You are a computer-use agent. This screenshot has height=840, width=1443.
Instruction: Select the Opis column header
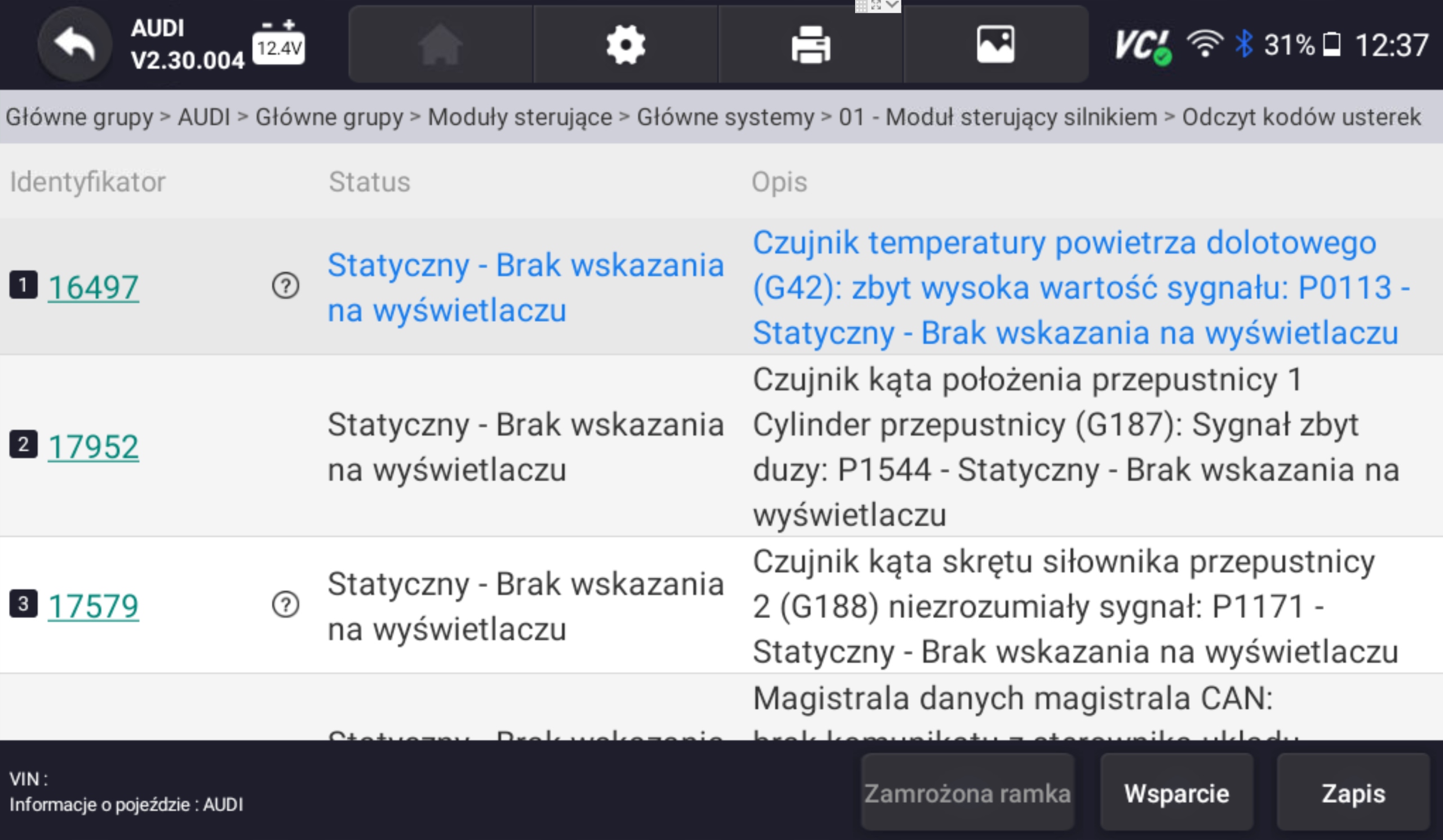779,182
